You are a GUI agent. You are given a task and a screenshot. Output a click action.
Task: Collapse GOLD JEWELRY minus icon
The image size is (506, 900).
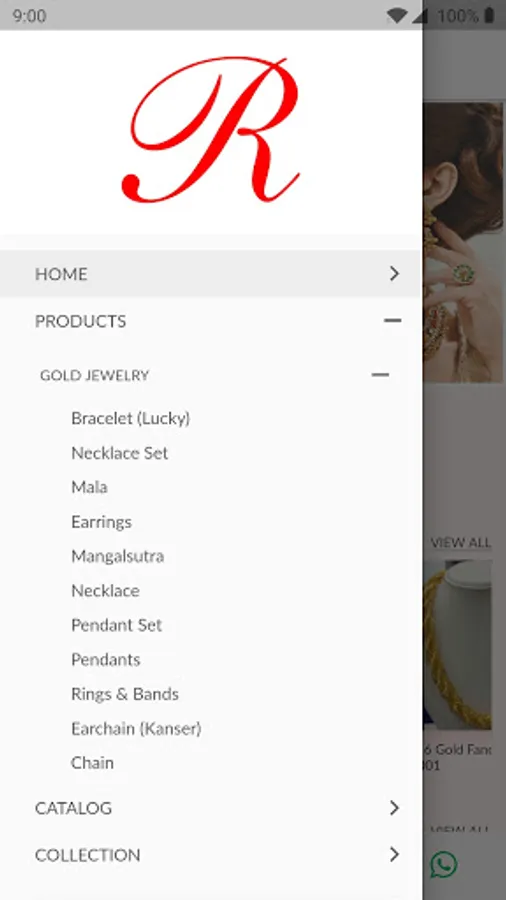[x=380, y=375]
